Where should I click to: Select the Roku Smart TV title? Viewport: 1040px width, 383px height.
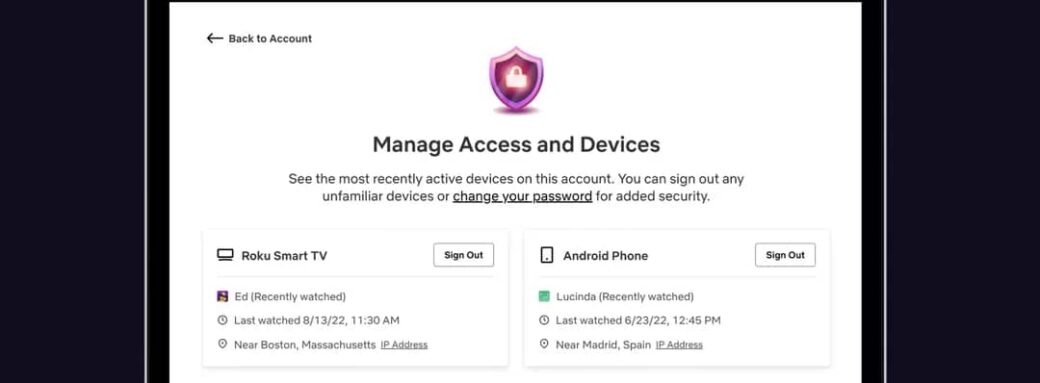[x=284, y=256]
